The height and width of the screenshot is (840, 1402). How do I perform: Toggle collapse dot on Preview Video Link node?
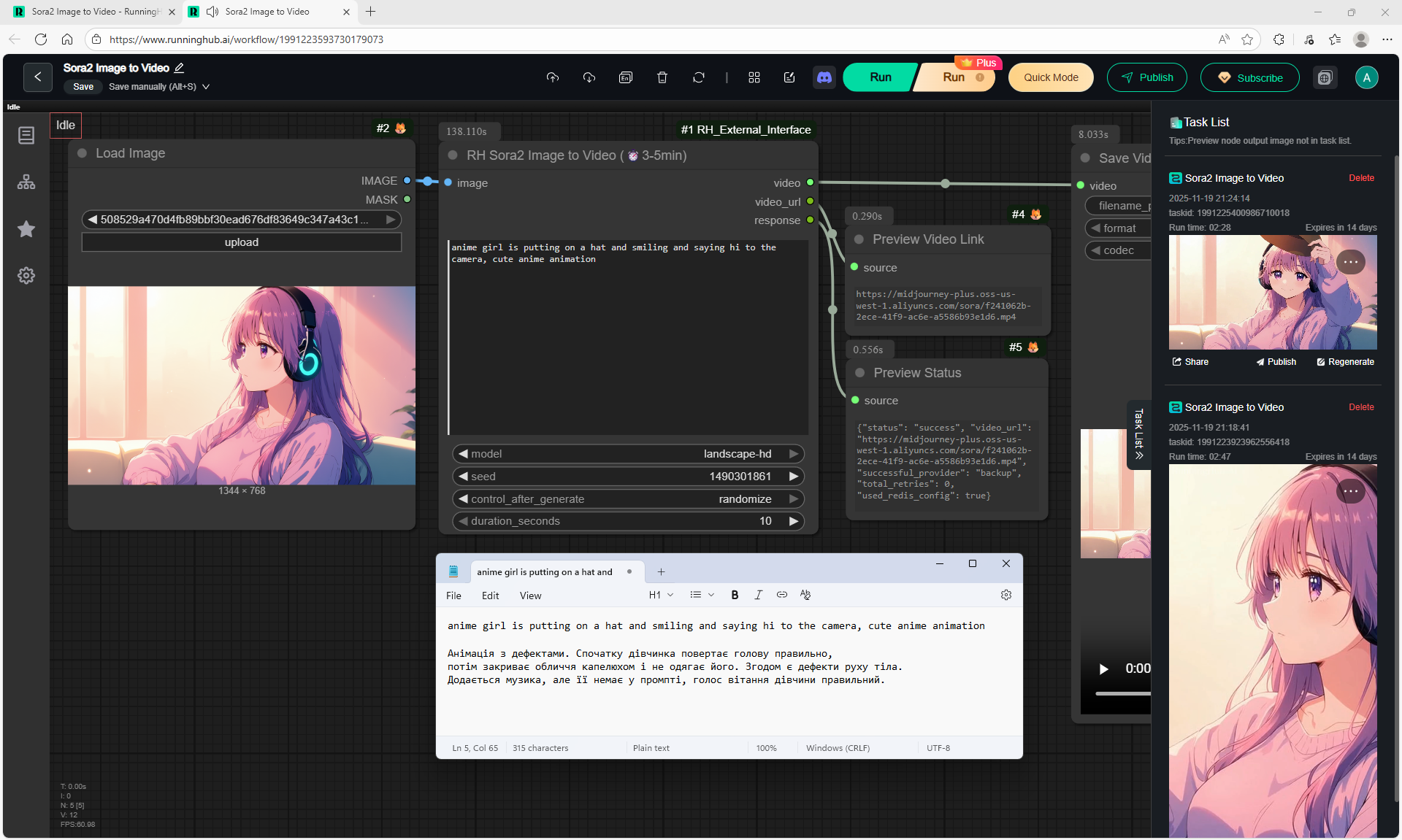[859, 239]
